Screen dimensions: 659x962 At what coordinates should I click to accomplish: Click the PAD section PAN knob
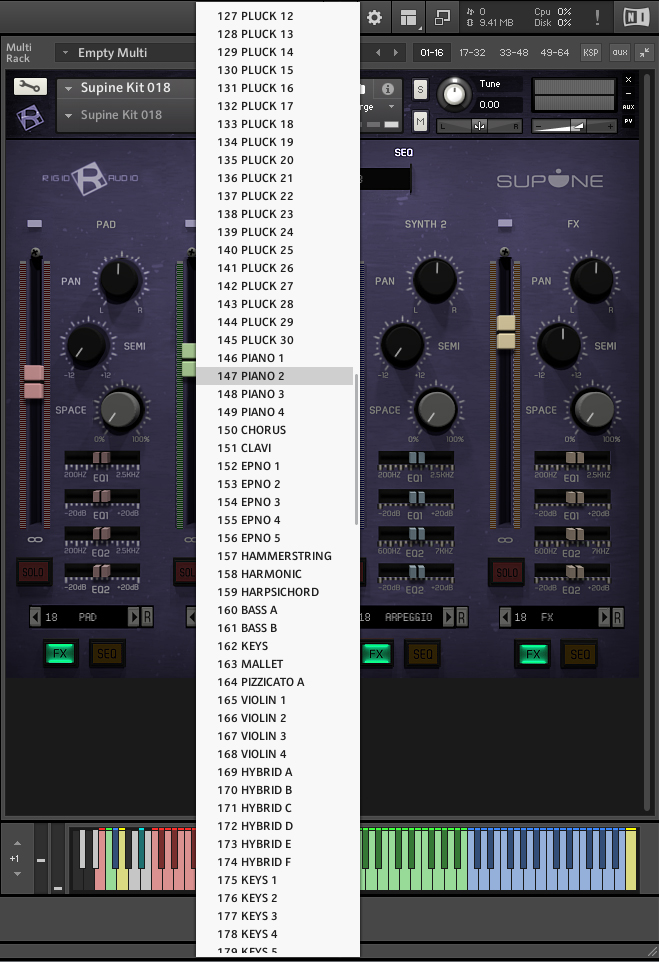tap(120, 279)
